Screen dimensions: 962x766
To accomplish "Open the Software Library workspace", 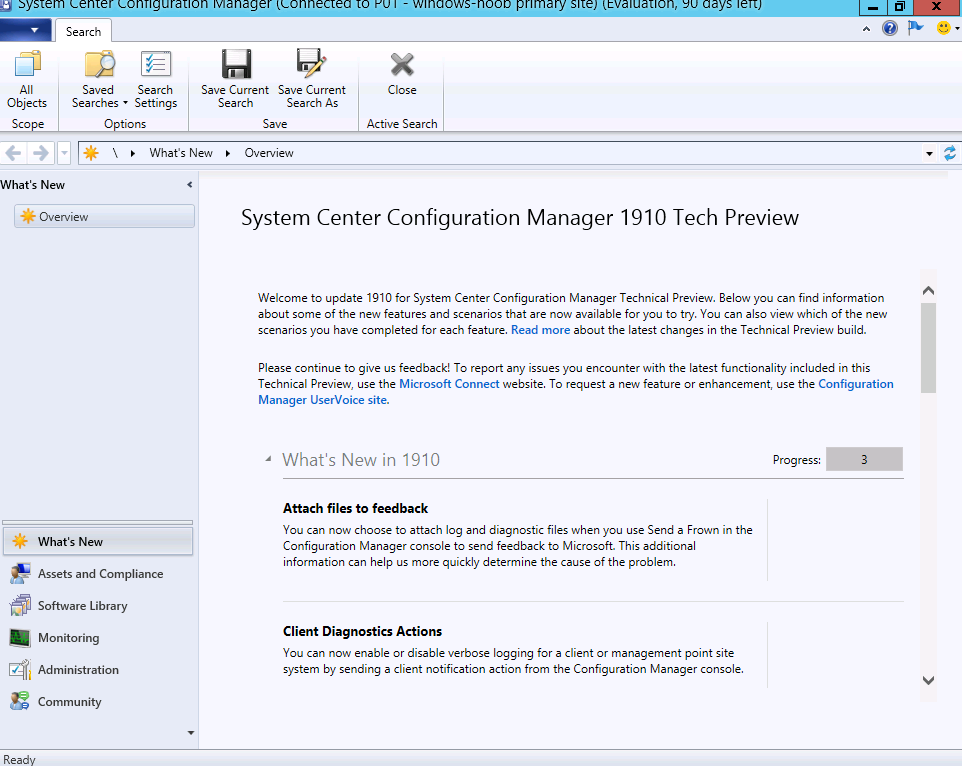I will 98,605.
